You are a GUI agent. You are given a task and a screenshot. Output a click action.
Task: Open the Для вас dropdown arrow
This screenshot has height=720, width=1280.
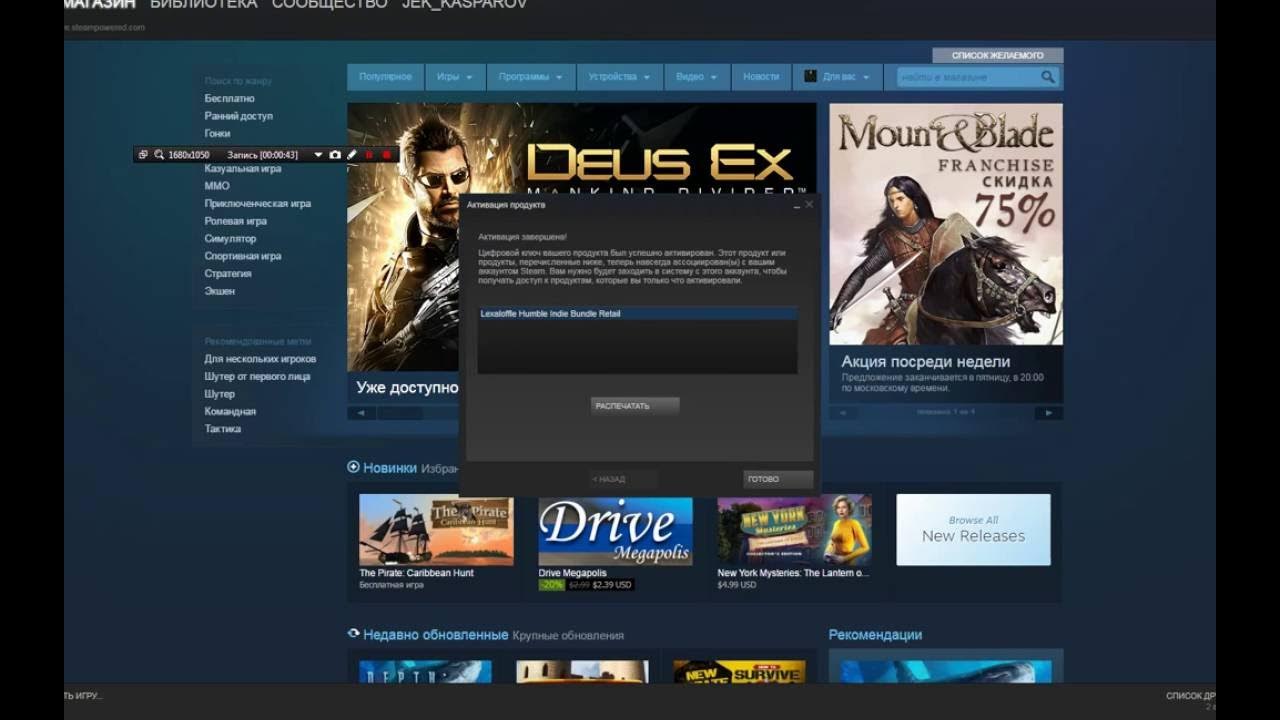866,77
